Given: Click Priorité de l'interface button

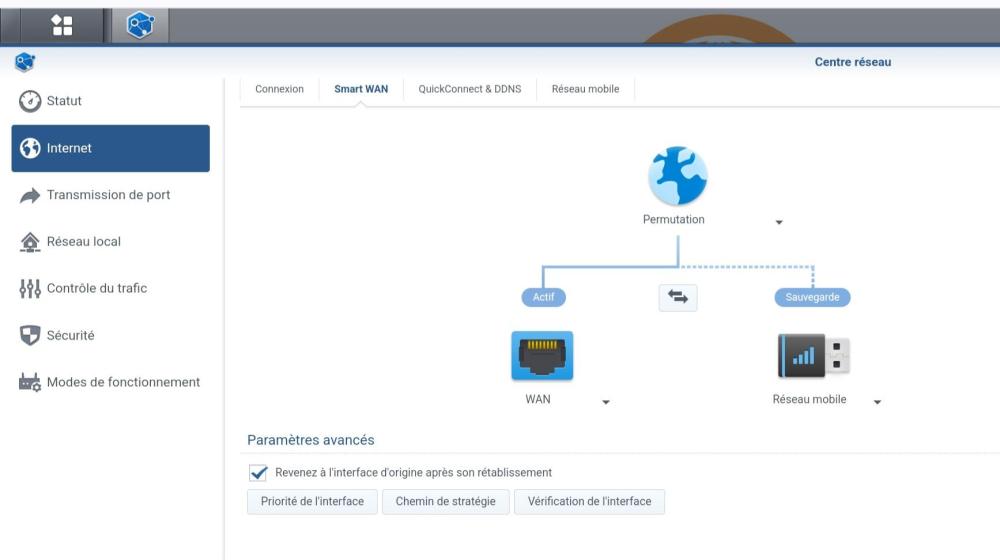Looking at the screenshot, I should 312,501.
